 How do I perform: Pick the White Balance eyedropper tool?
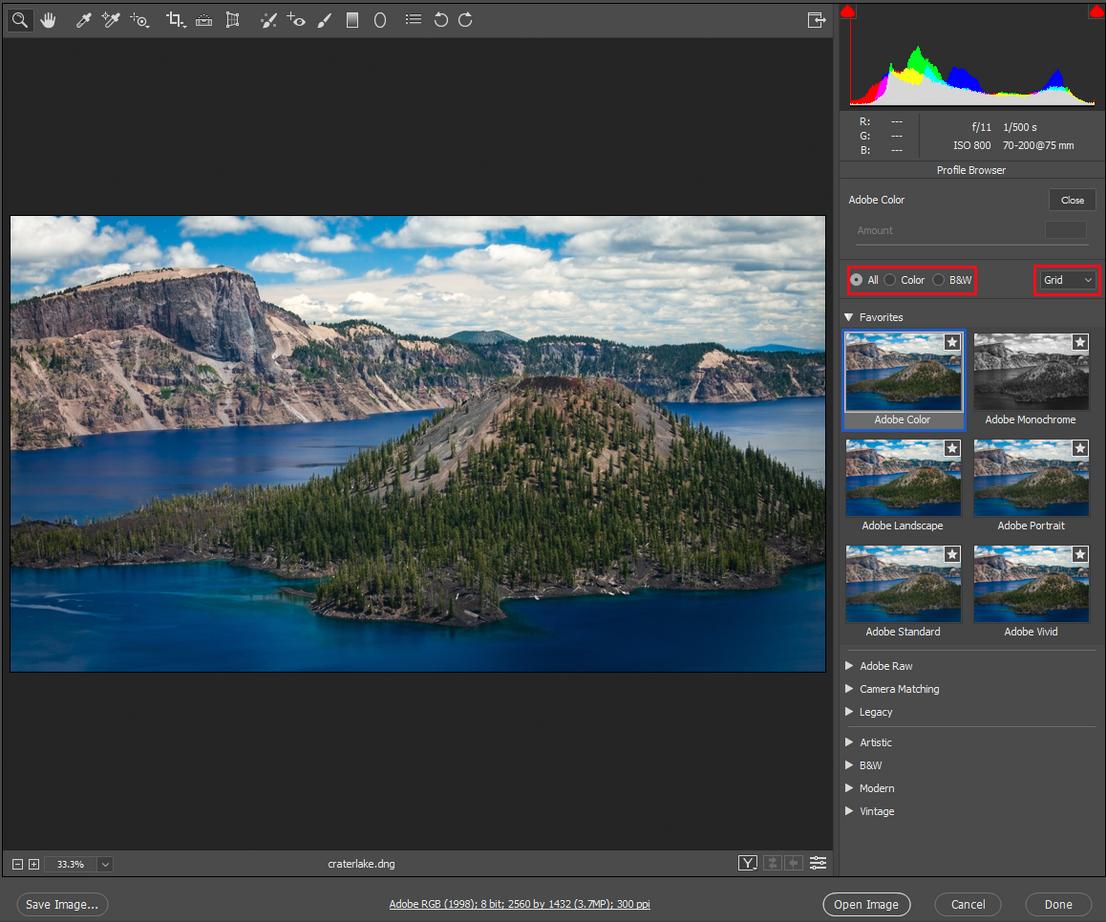coord(83,20)
